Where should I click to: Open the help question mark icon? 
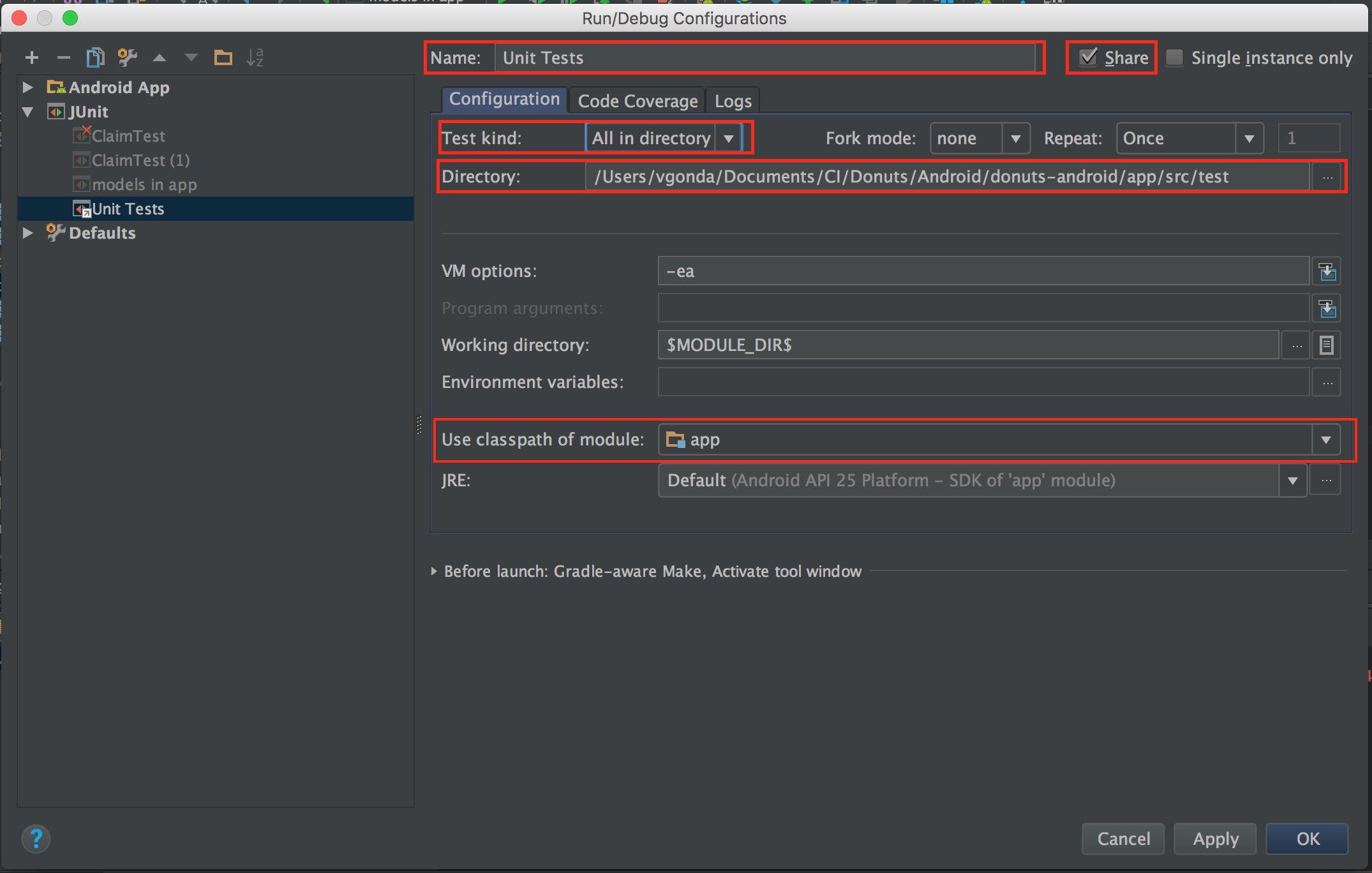tap(36, 839)
